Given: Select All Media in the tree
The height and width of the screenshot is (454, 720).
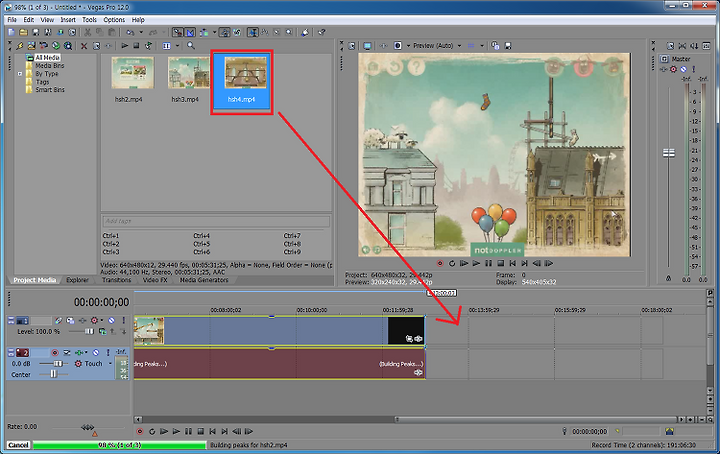Looking at the screenshot, I should pyautogui.click(x=48, y=57).
